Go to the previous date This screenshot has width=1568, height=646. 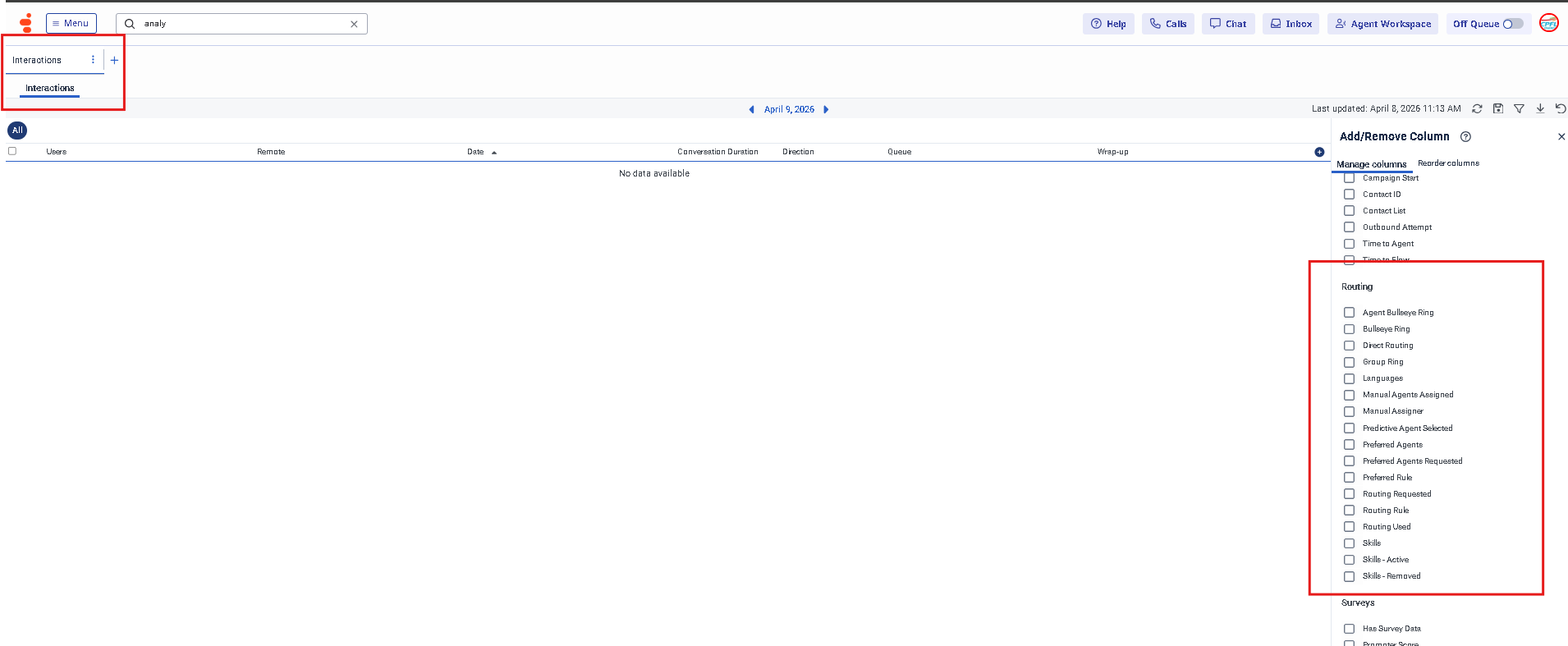coord(751,109)
